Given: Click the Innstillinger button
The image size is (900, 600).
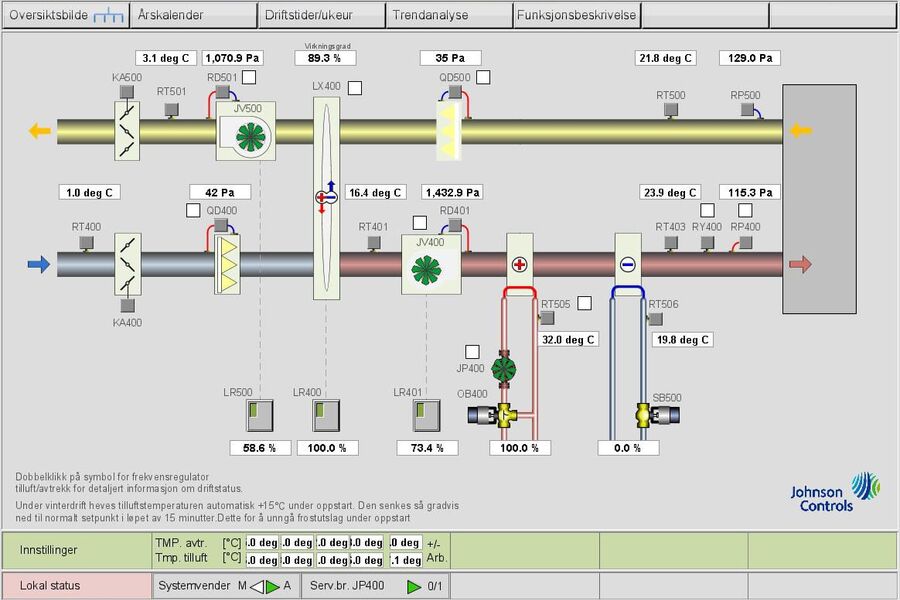Looking at the screenshot, I should (75, 550).
